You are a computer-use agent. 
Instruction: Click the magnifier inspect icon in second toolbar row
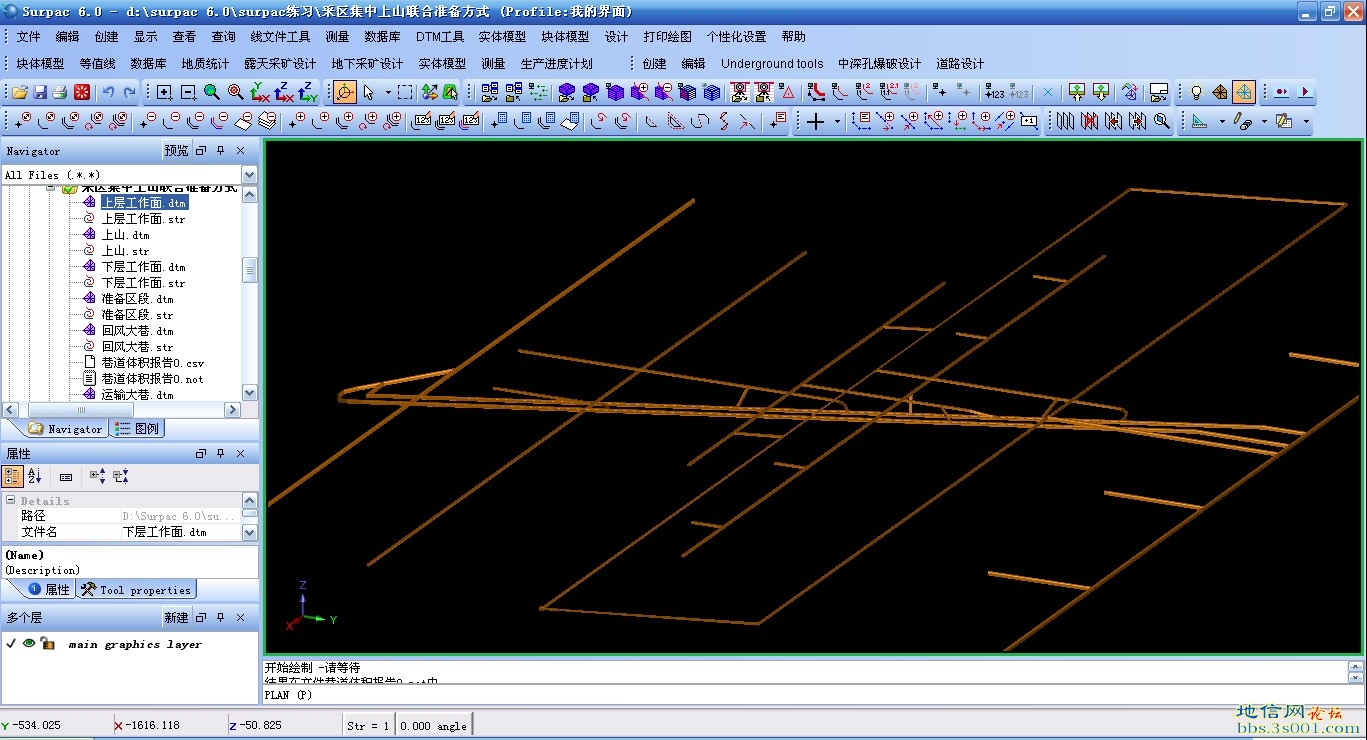point(1161,121)
